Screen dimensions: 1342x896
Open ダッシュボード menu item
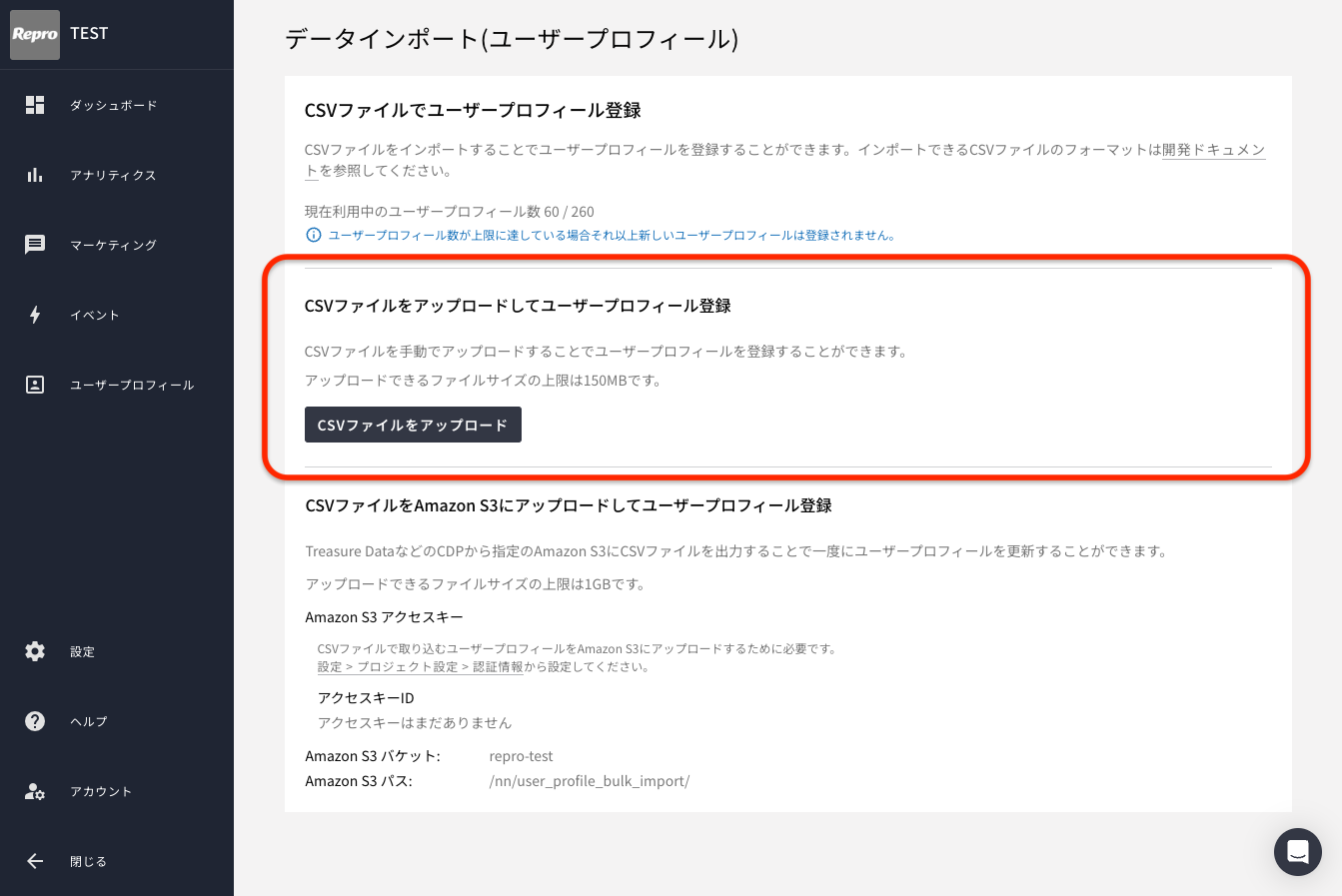[x=113, y=105]
